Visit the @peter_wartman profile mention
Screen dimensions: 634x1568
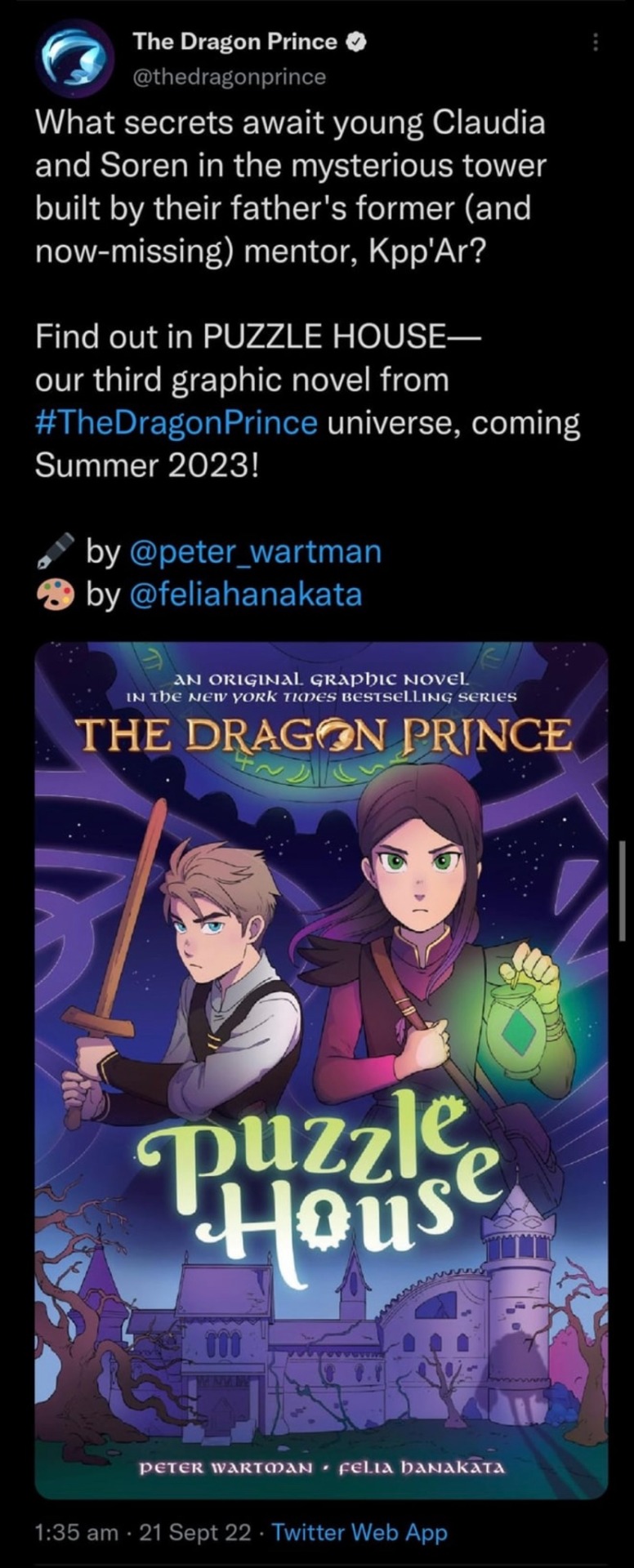[256, 552]
